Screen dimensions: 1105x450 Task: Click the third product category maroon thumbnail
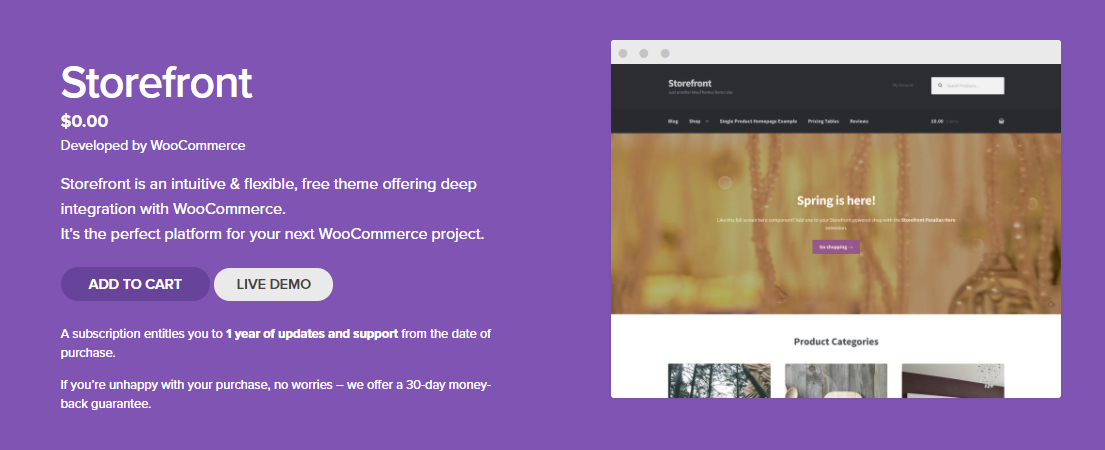tap(953, 380)
